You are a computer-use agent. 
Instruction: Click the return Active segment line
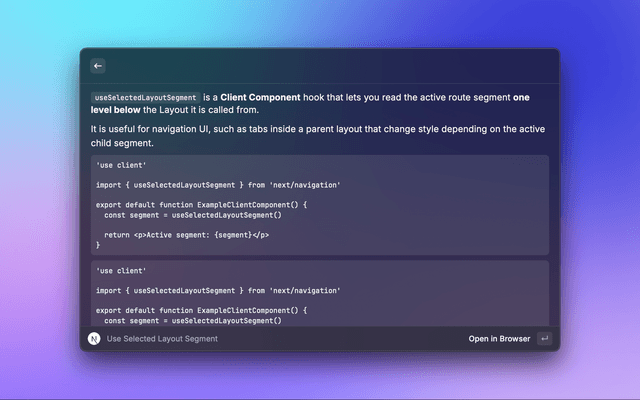click(186, 235)
